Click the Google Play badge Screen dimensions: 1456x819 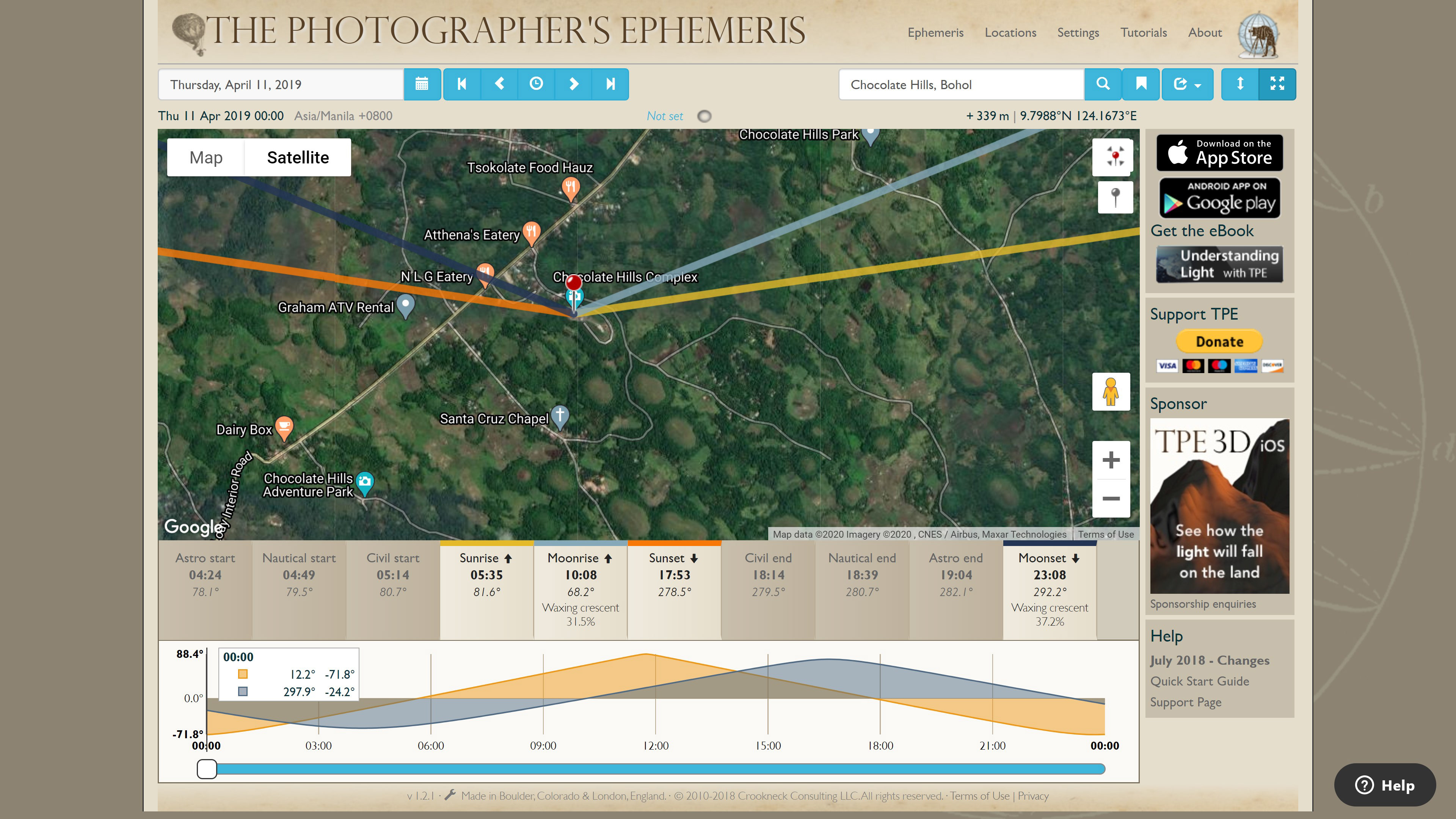(x=1219, y=198)
